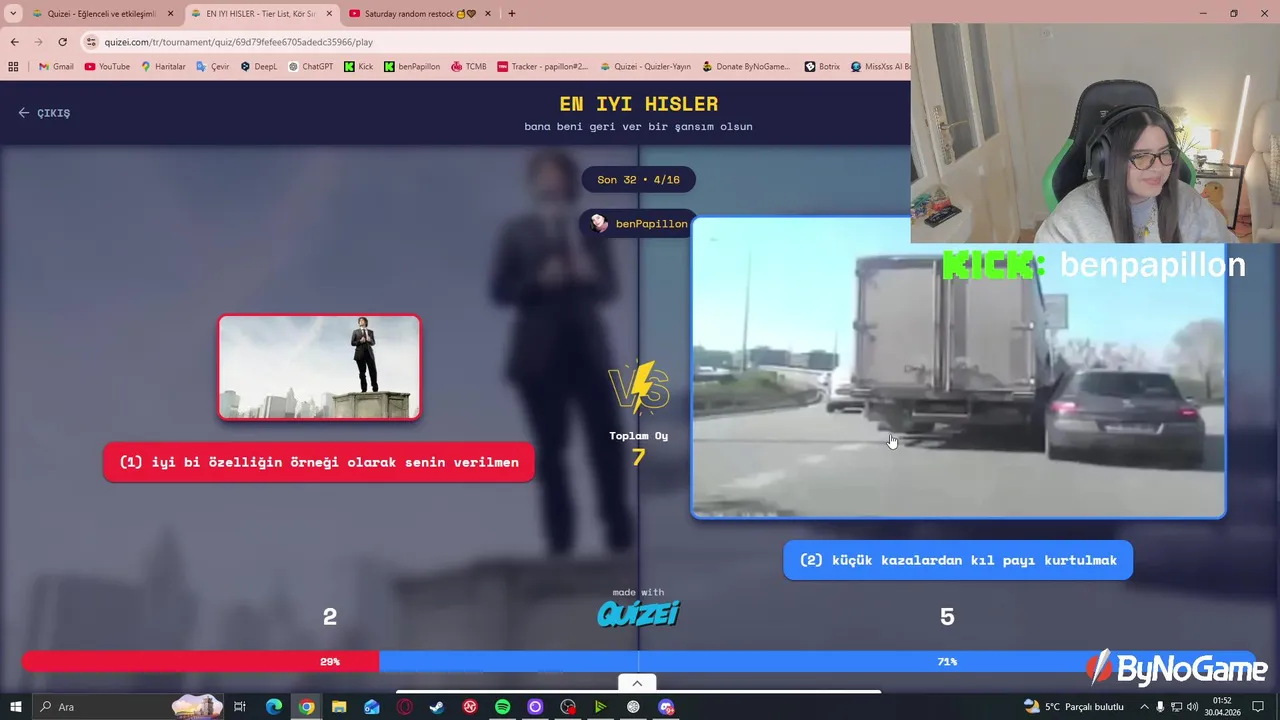Open File Explorer from the taskbar
The width and height of the screenshot is (1280, 720).
point(339,707)
